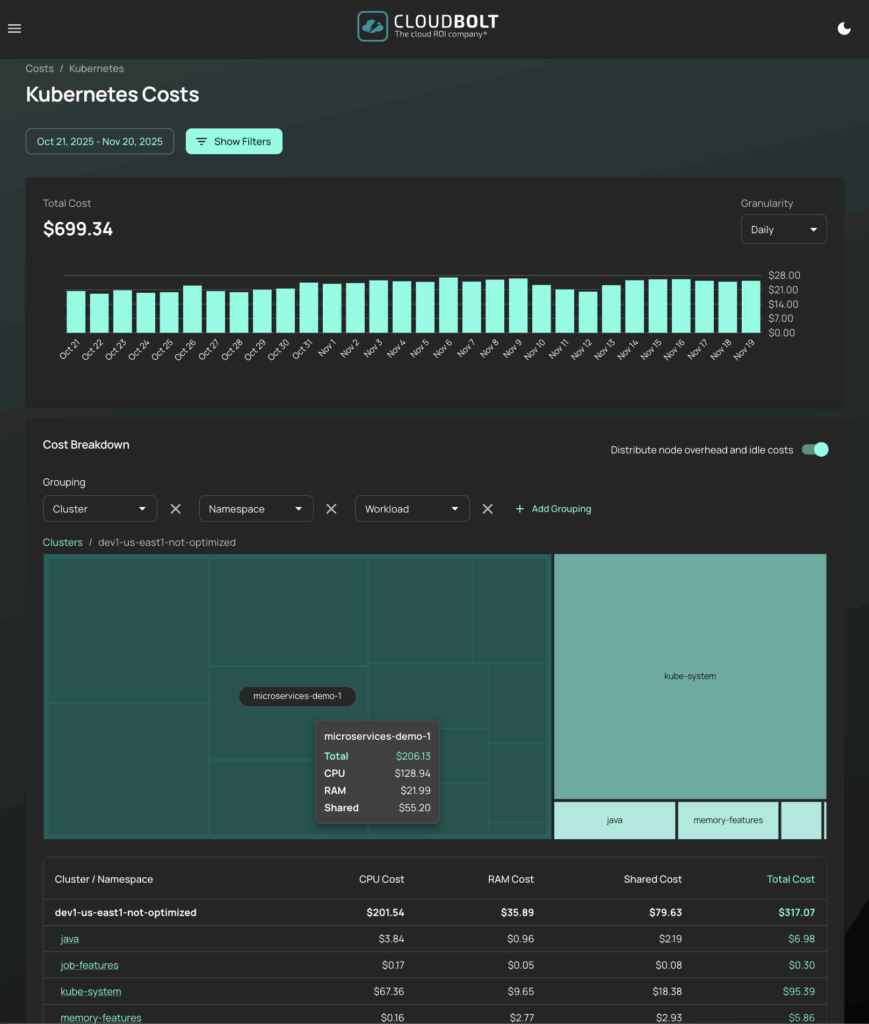869x1024 pixels.
Task: Click the filter icon on Show Filters
Action: click(201, 141)
